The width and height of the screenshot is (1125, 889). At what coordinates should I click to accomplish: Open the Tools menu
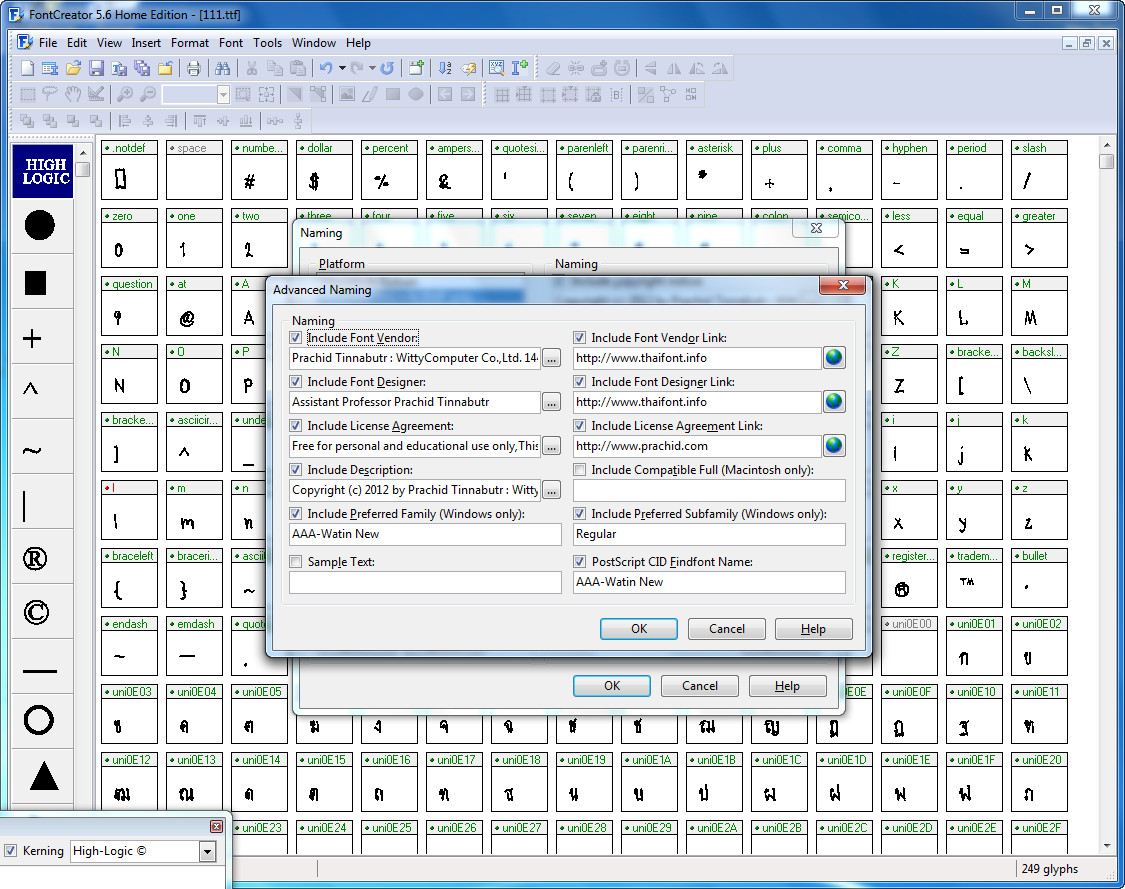click(268, 43)
